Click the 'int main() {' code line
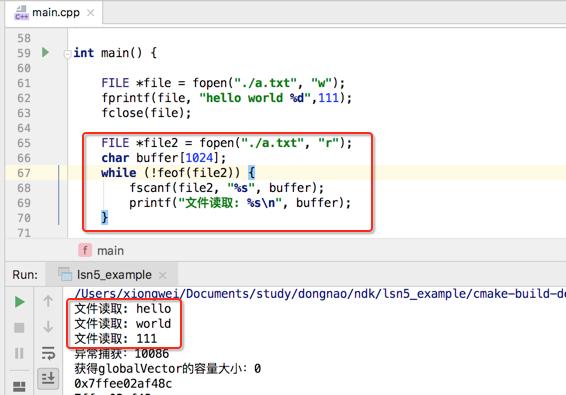 [115, 53]
